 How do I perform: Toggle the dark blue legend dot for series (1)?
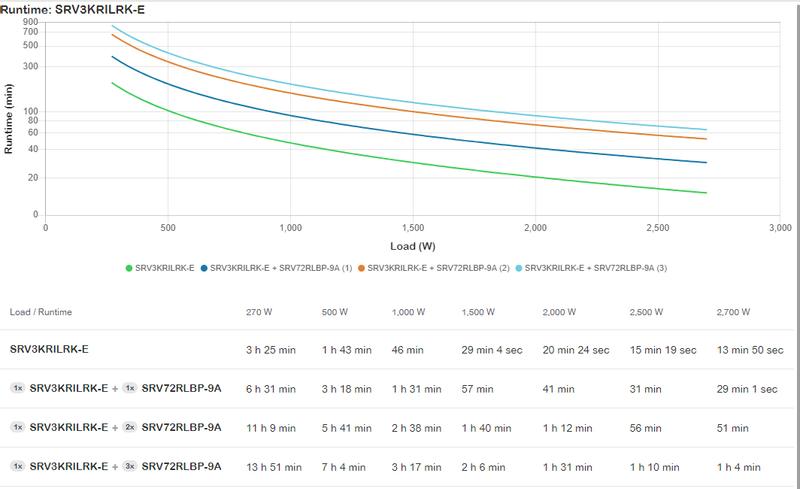point(205,269)
